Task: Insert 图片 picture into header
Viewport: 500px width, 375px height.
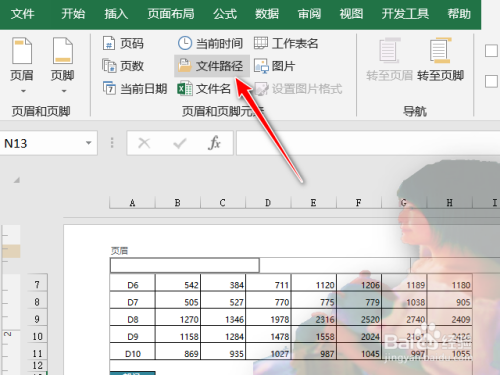Action: coord(274,66)
